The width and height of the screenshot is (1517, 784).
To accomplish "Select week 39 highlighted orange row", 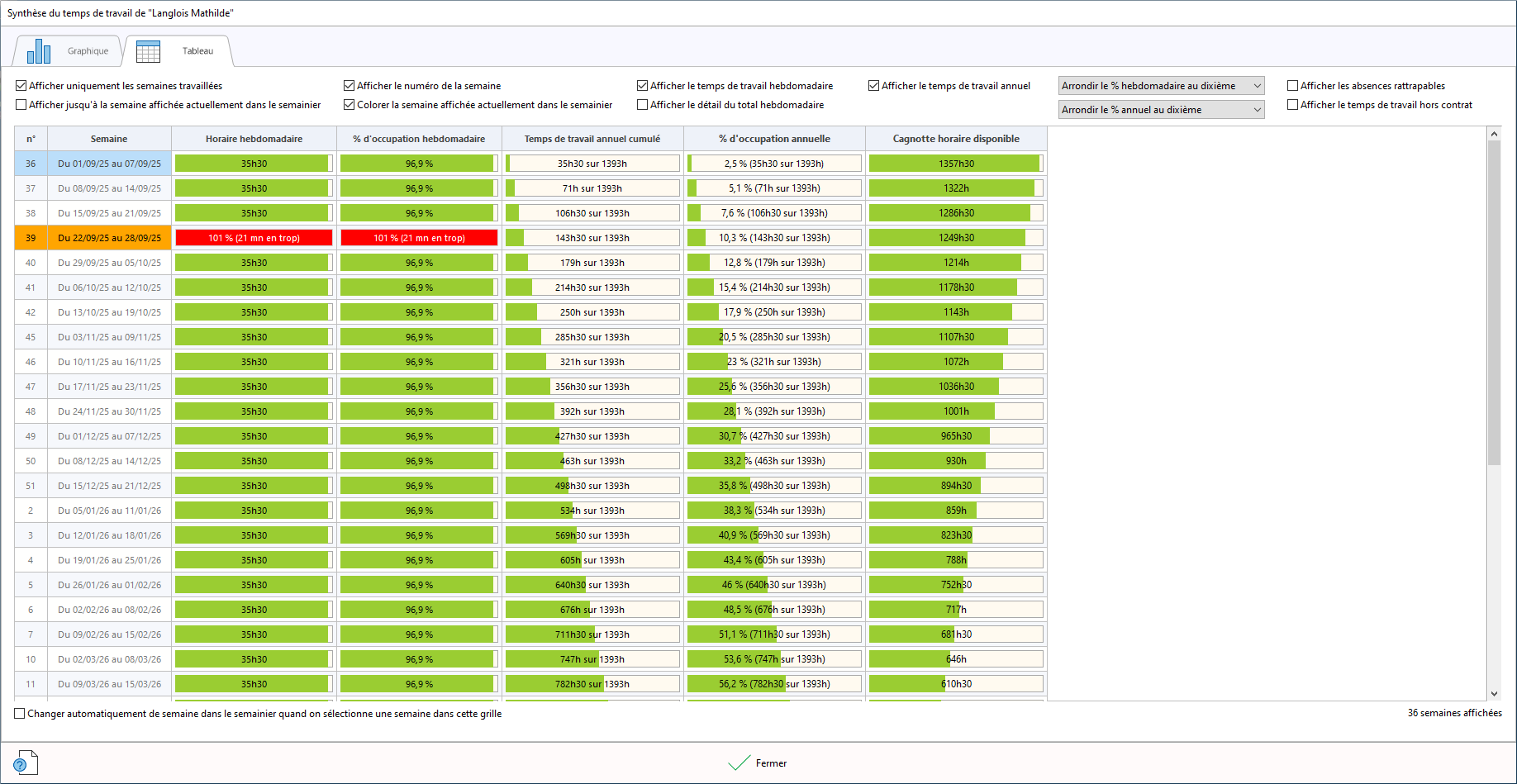I will point(109,238).
